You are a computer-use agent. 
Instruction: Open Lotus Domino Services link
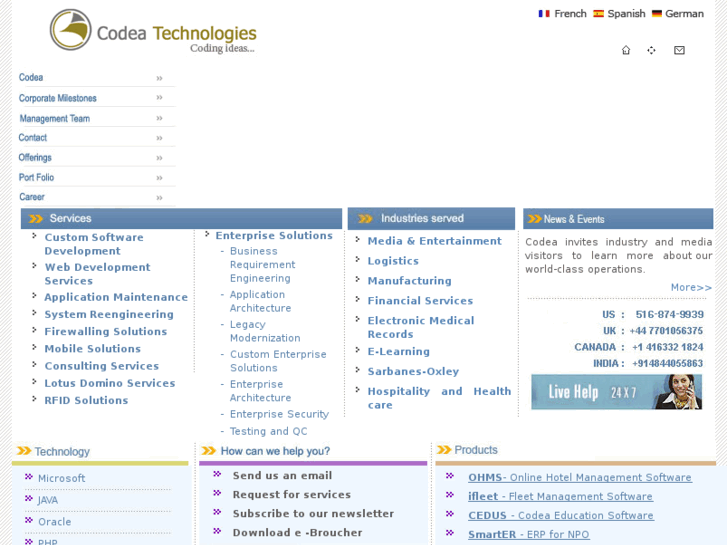110,383
